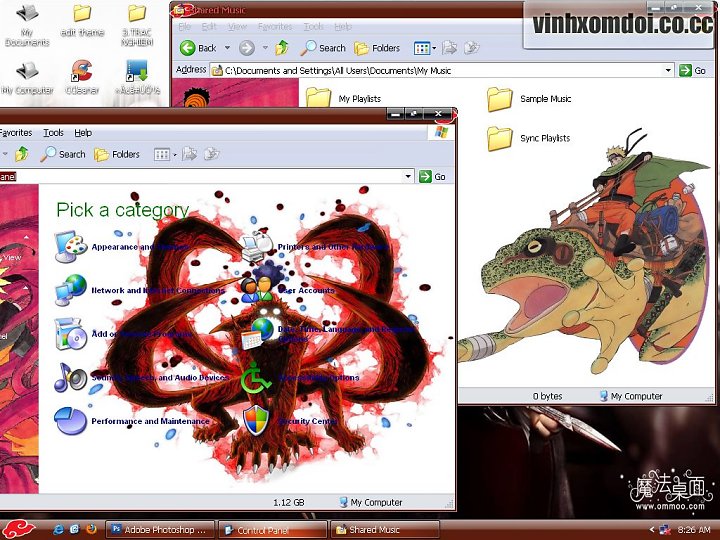Open Tools menu in Shared Music window
720x540 pixels.
click(314, 27)
